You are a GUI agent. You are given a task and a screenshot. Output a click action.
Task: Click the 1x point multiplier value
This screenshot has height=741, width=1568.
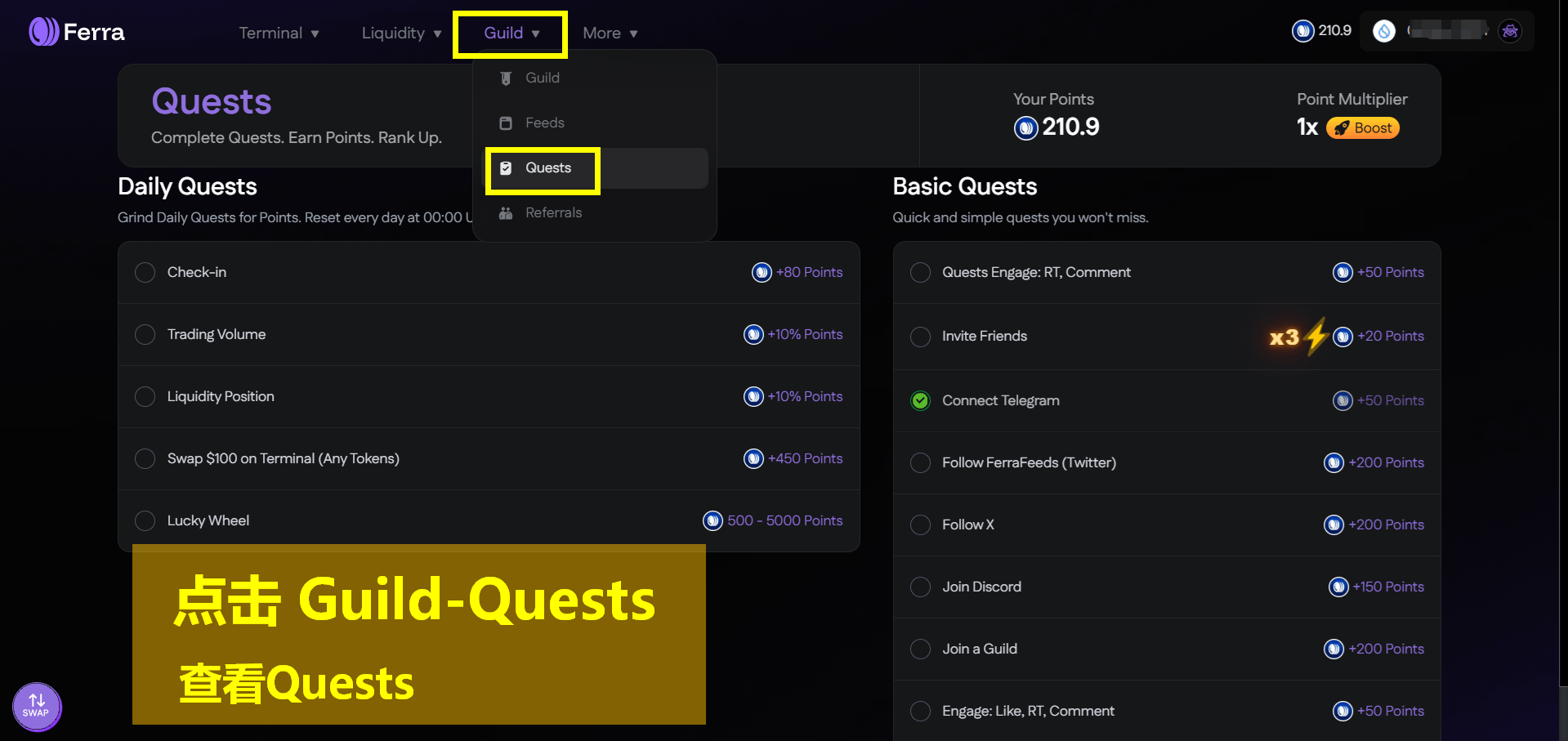tap(1307, 127)
